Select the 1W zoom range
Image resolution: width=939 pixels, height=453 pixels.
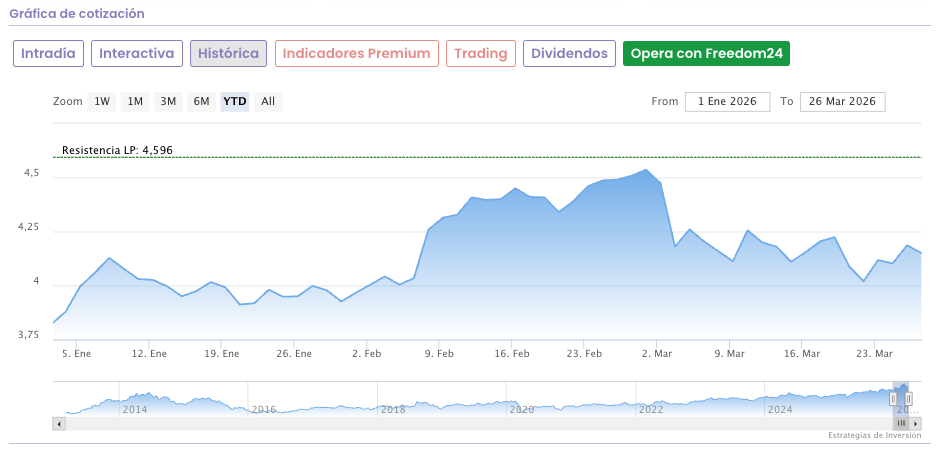coord(102,101)
